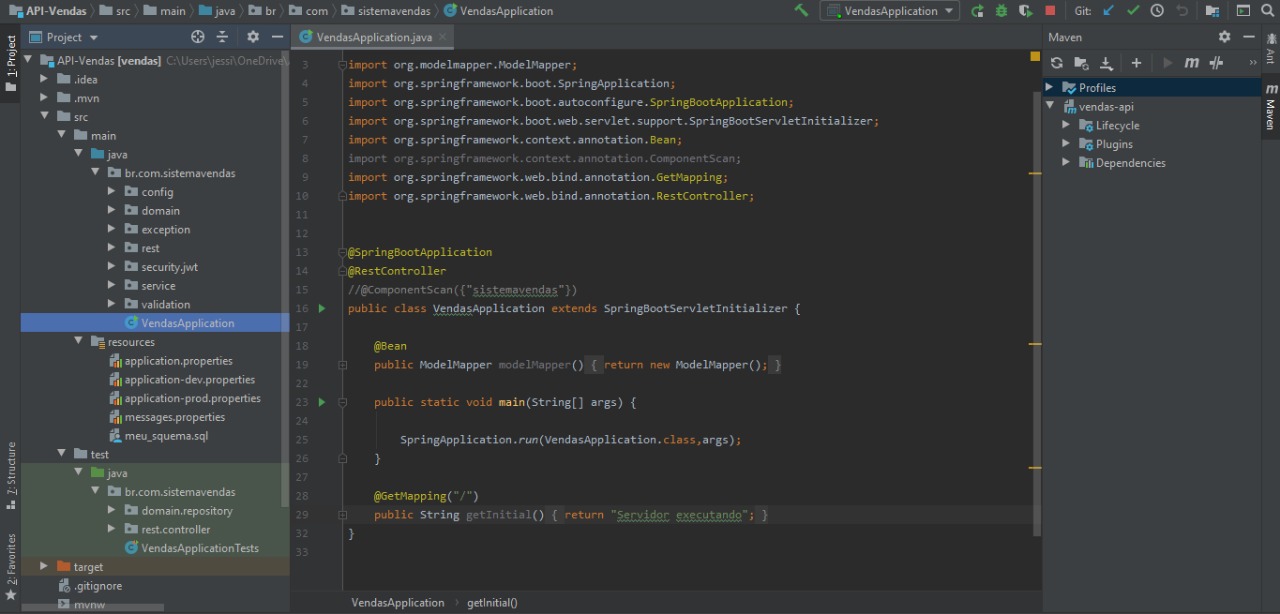Click getInitial() in the bottom breadcrumb
Screen dimensions: 1280x614
492,603
